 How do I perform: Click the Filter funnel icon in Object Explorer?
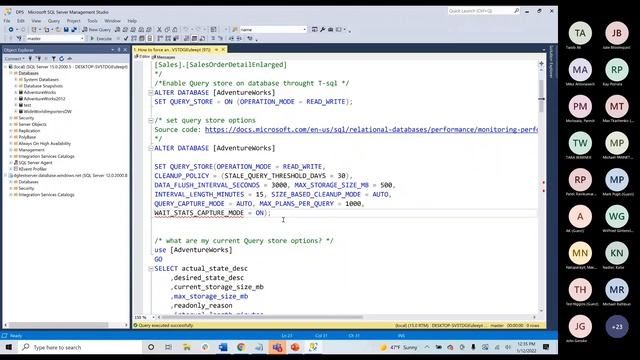(53, 59)
